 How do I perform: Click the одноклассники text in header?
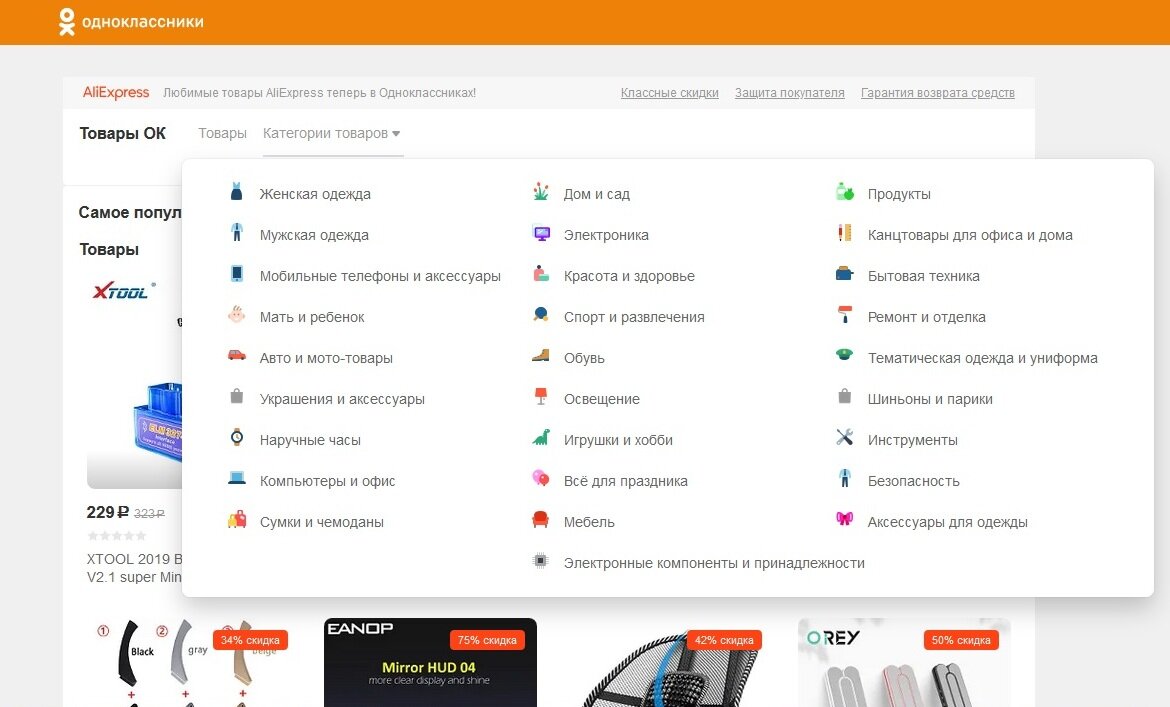(x=143, y=22)
